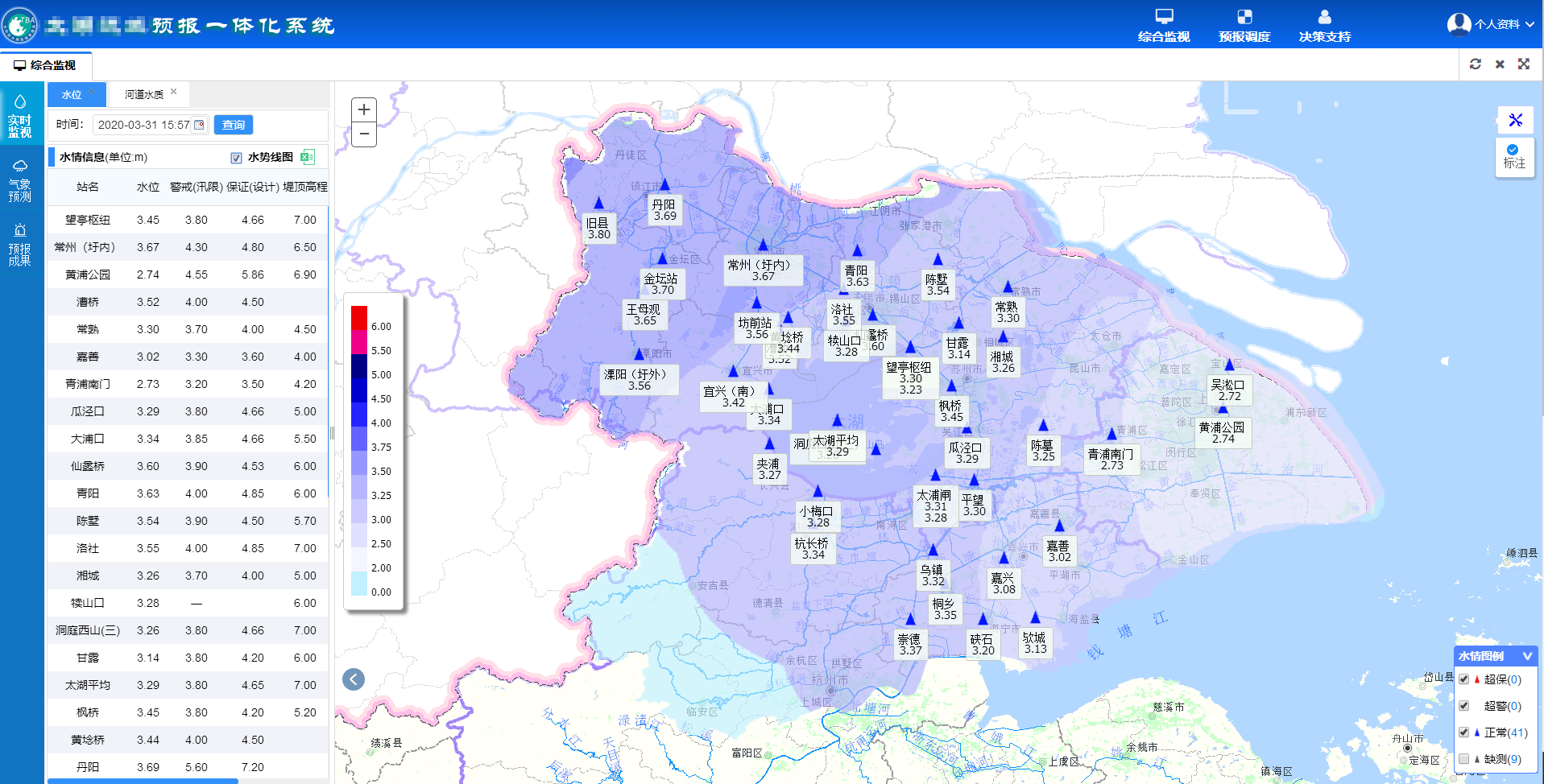Click the 查询 query button
The width and height of the screenshot is (1544, 784).
pyautogui.click(x=234, y=125)
